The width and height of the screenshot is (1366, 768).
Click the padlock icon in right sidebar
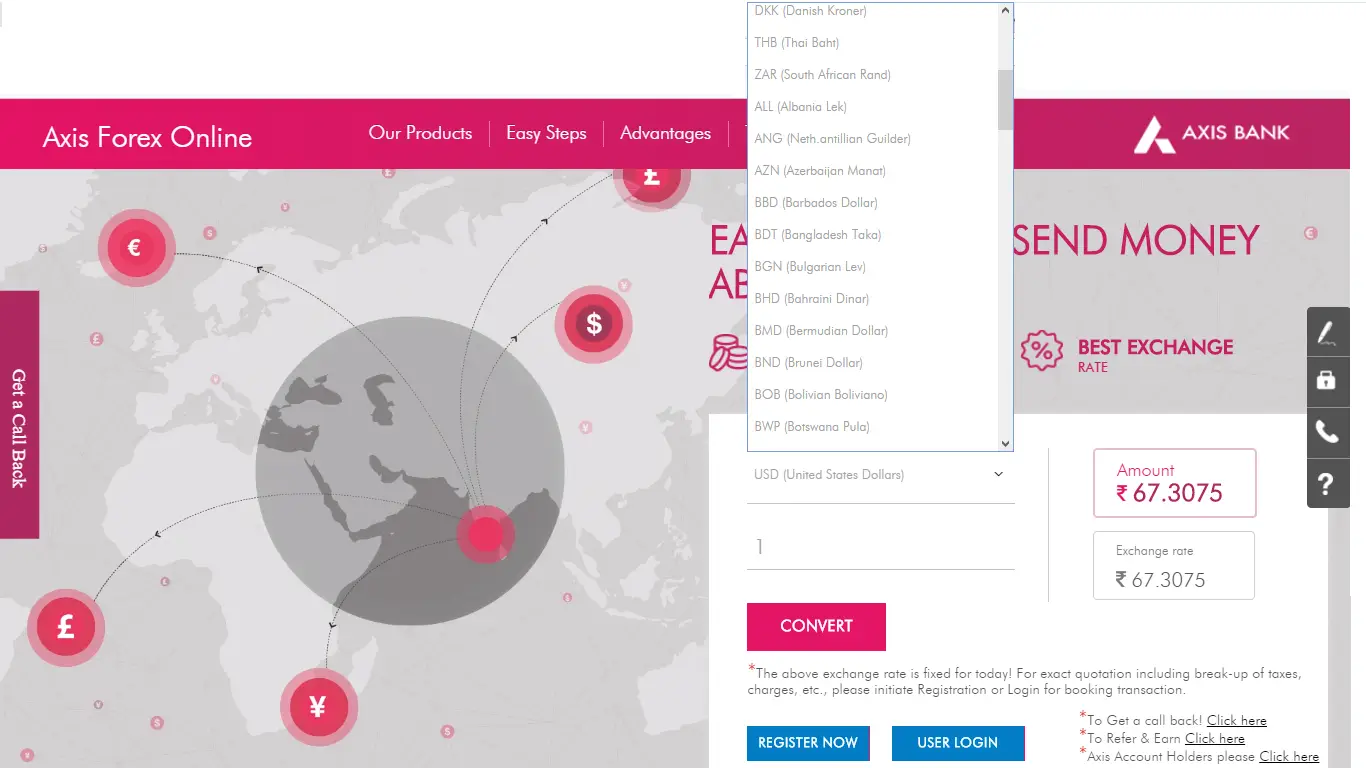tap(1327, 381)
